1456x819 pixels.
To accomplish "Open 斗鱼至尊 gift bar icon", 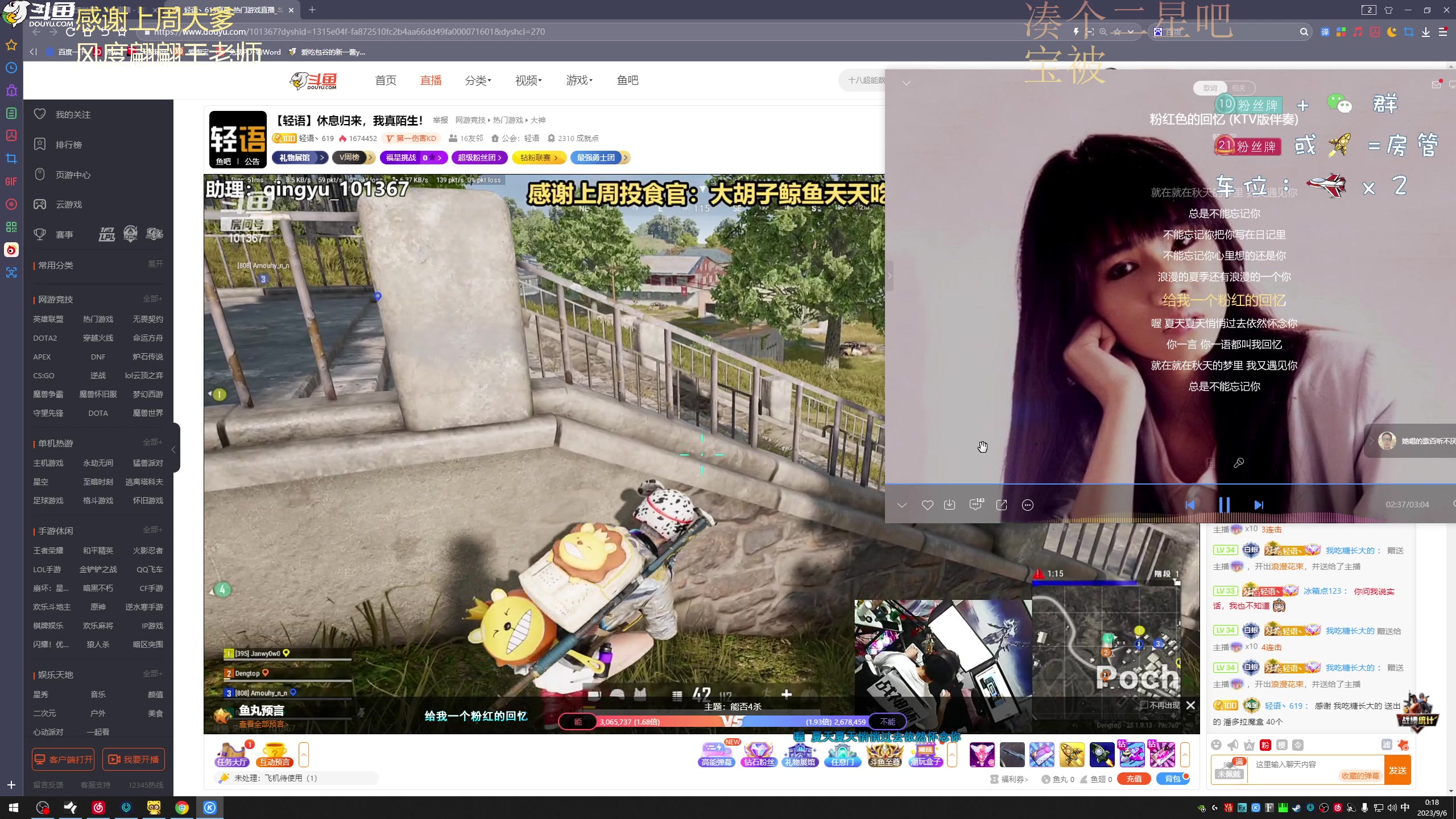I will (884, 755).
